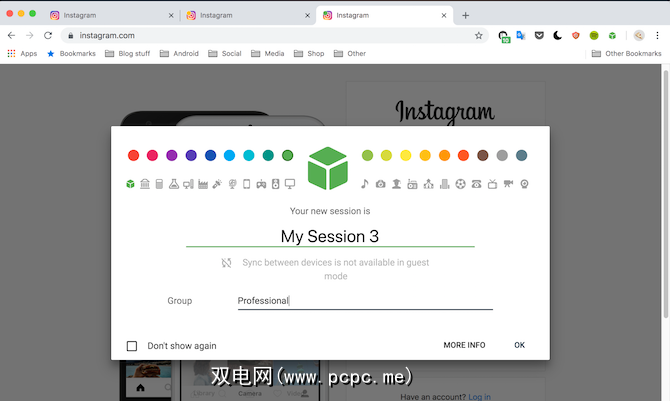Open the SessionBox green cube extension
This screenshot has width=670, height=401.
point(612,35)
